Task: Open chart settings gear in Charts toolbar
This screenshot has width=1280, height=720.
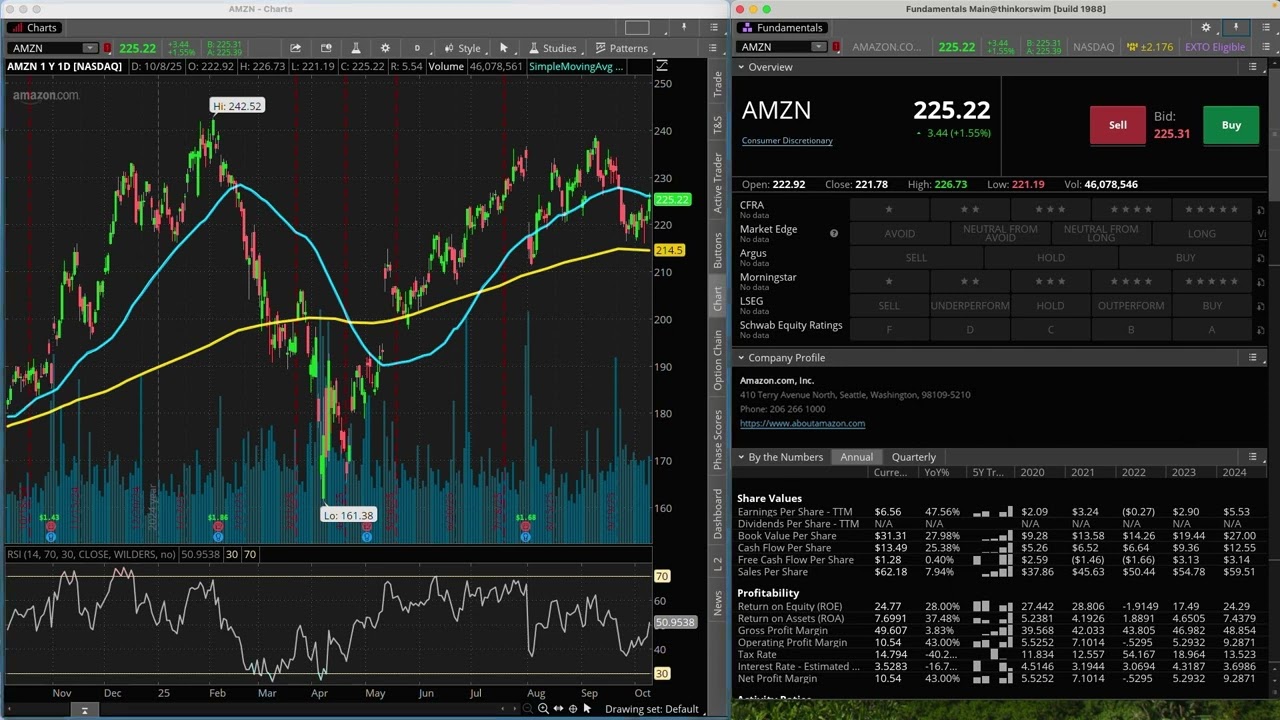Action: (385, 48)
